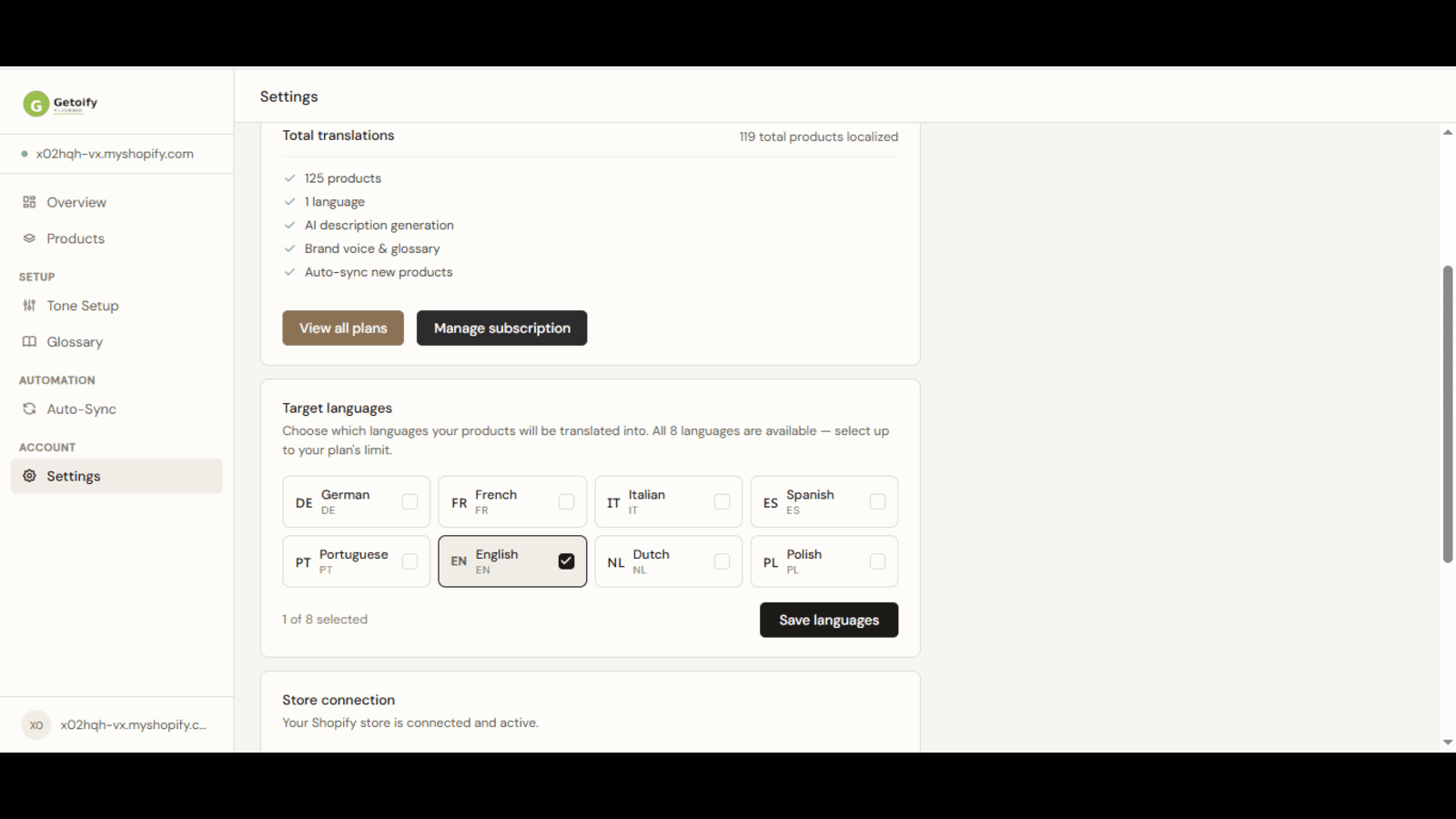Enable the German language checkbox
Viewport: 1456px width, 819px height.
coord(409,501)
